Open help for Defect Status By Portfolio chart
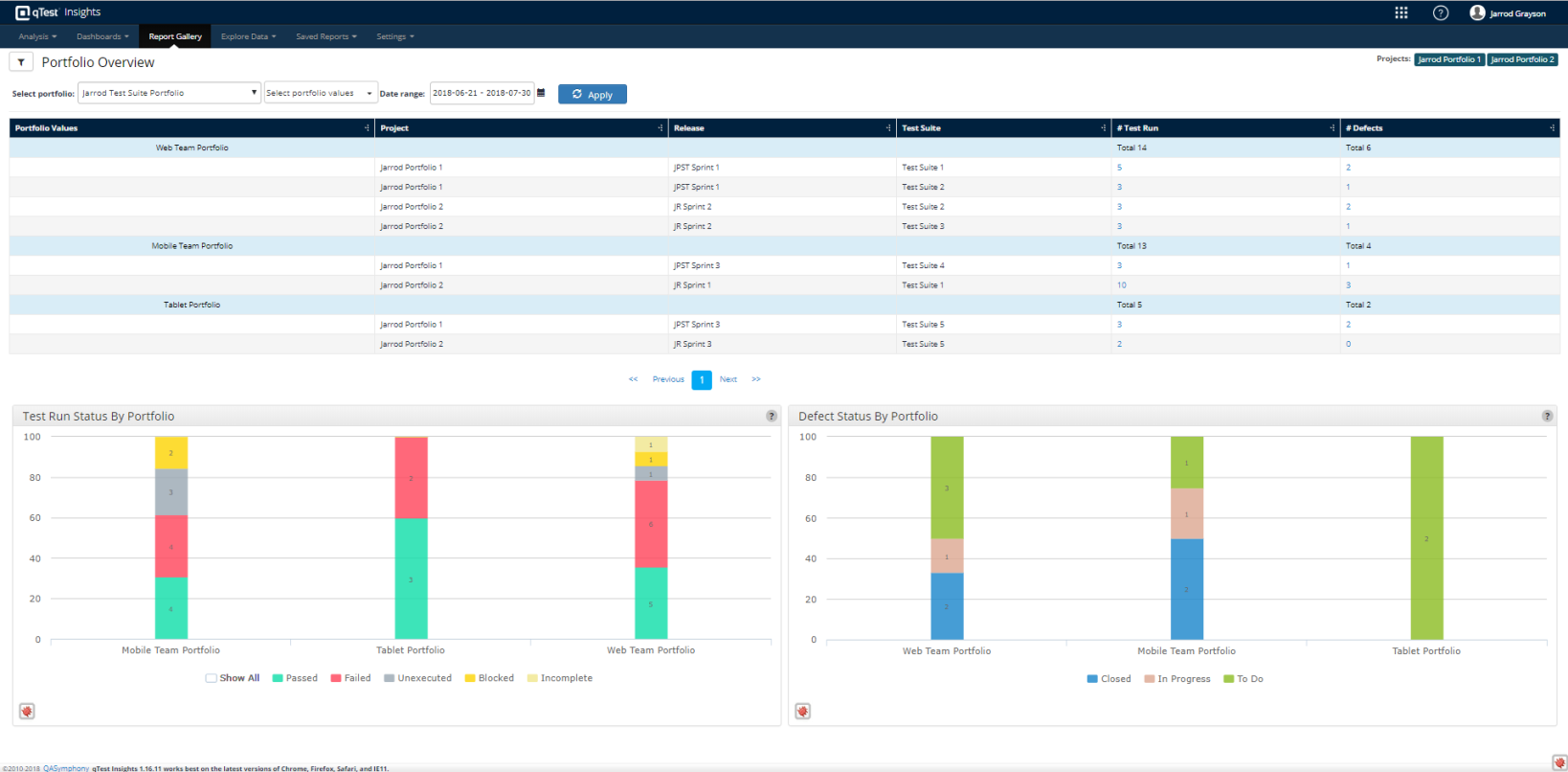1568x772 pixels. pos(1547,416)
